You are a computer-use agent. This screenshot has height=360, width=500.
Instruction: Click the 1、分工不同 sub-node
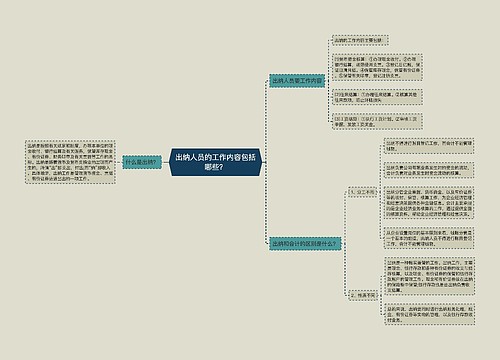pos(362,192)
